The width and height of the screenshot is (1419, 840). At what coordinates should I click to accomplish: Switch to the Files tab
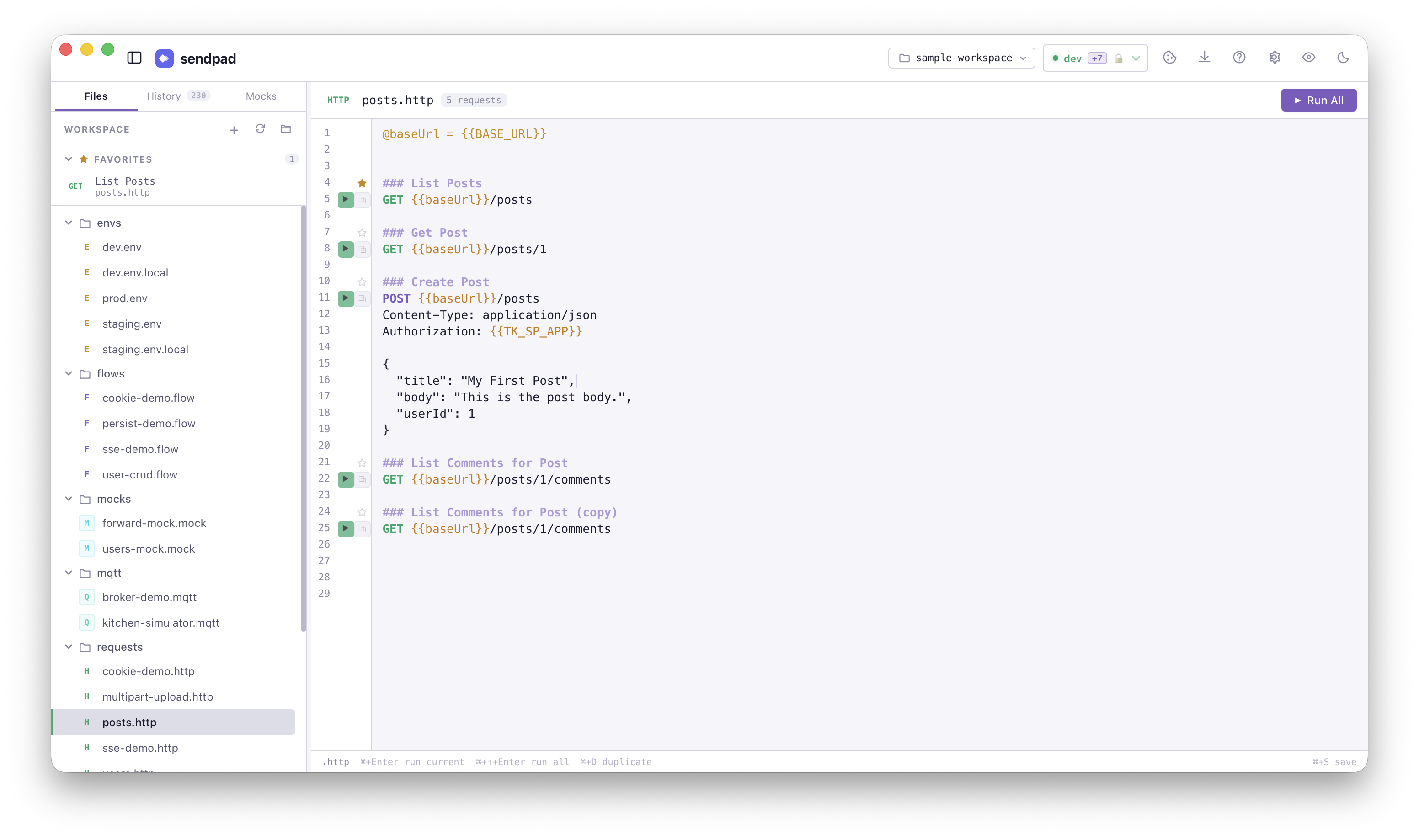(96, 96)
